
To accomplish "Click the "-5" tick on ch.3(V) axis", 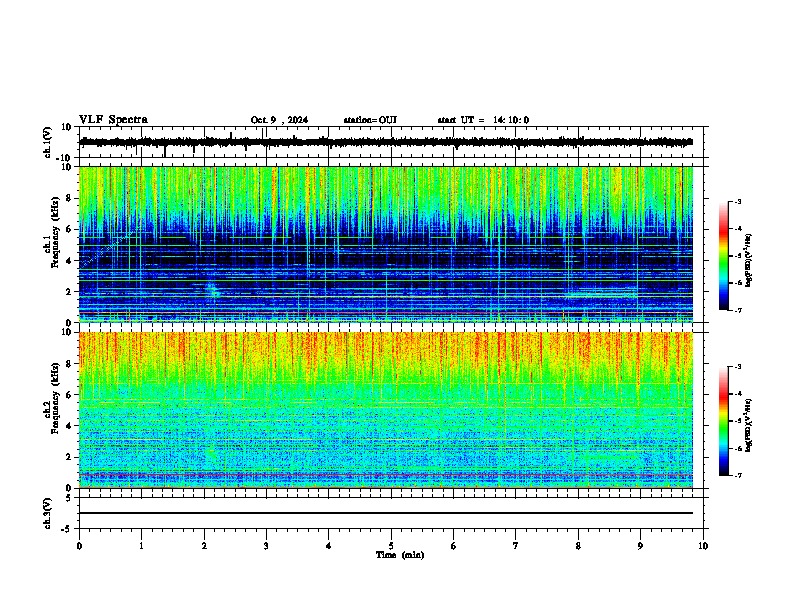I will (x=67, y=529).
